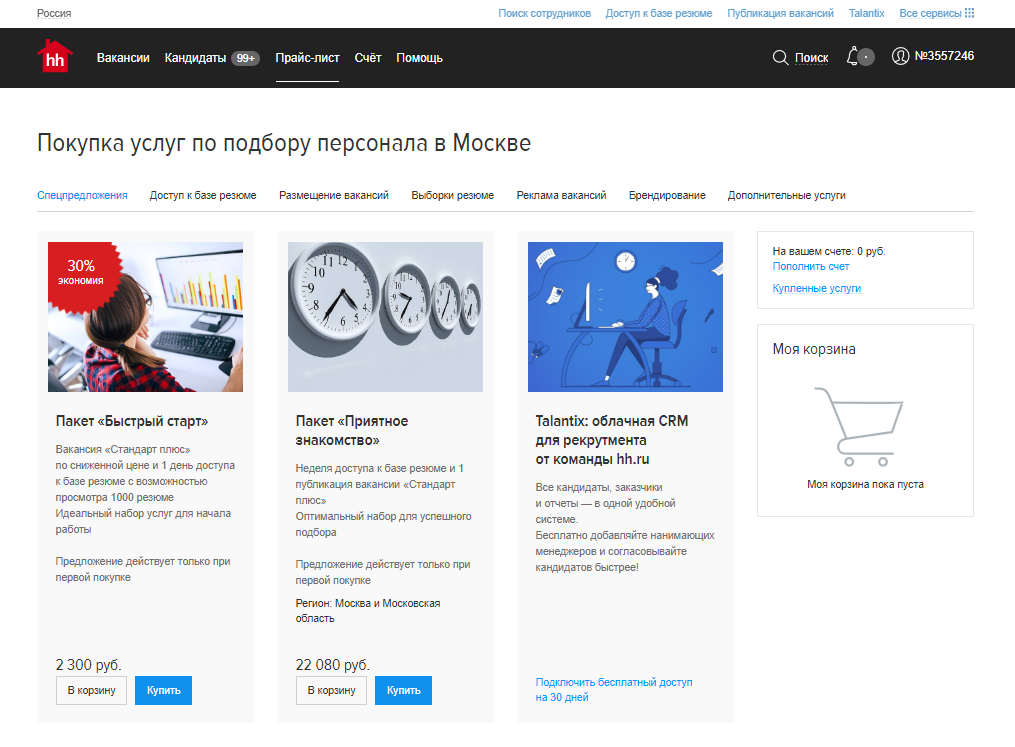Click Быстрый старт package image
This screenshot has height=747, width=1015.
[145, 317]
